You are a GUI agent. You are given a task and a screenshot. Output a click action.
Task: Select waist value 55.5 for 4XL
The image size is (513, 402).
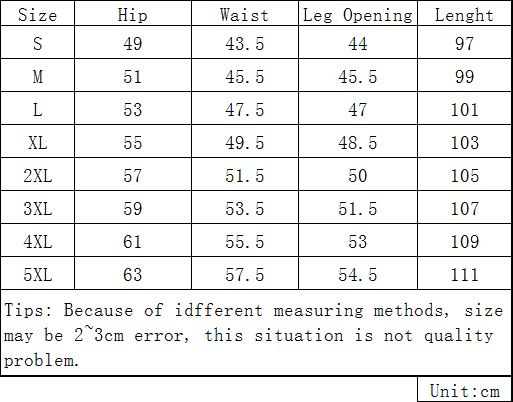point(244,242)
